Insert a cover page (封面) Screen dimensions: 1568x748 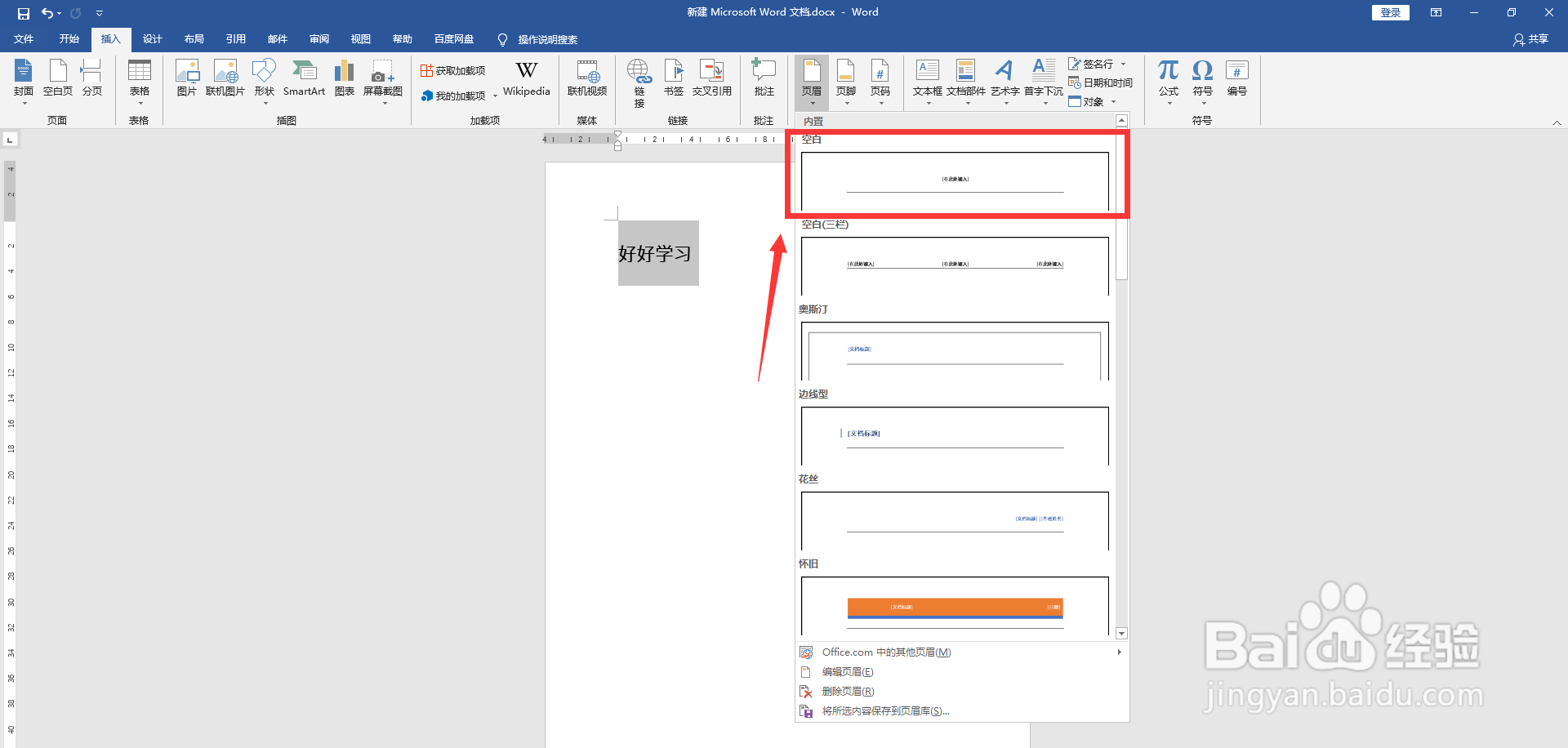click(24, 82)
